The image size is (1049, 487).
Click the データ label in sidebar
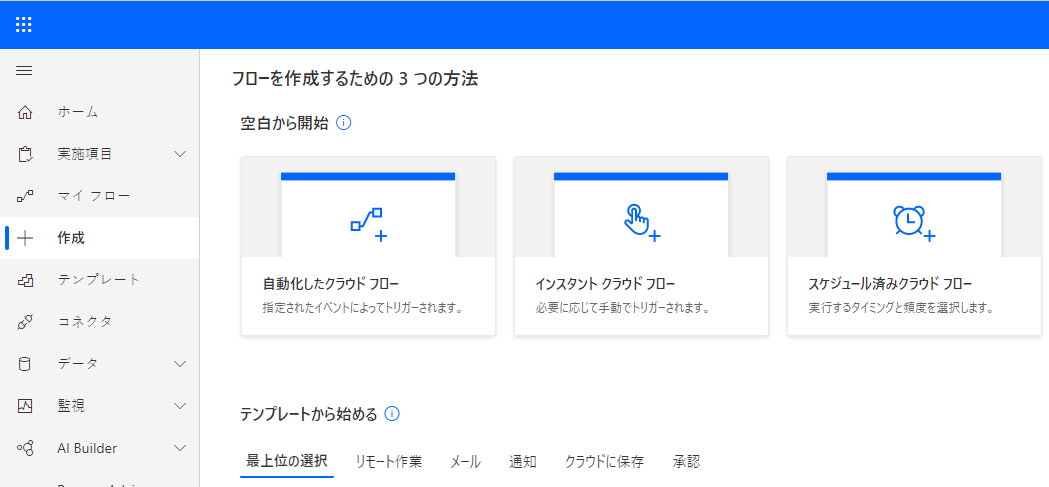tap(78, 364)
